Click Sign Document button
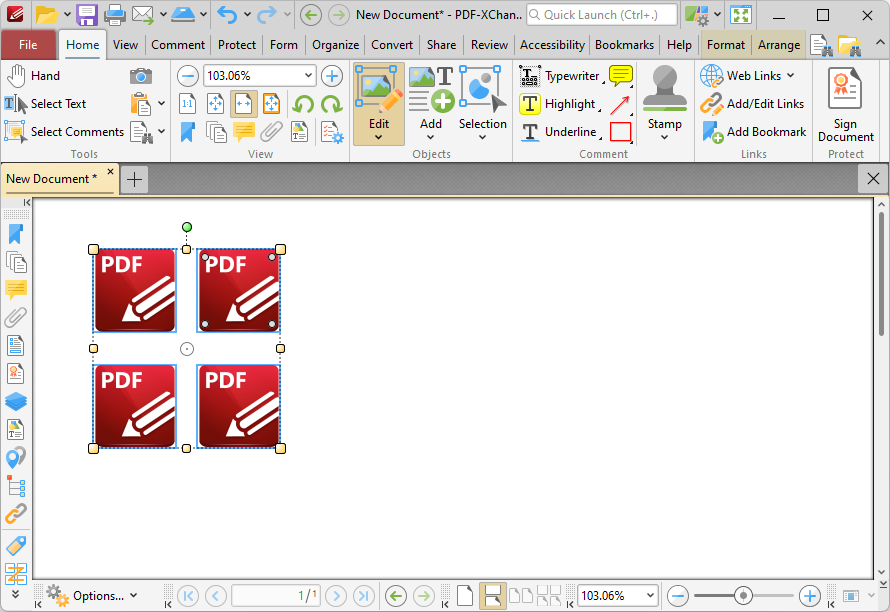The image size is (890, 612). coord(845,105)
